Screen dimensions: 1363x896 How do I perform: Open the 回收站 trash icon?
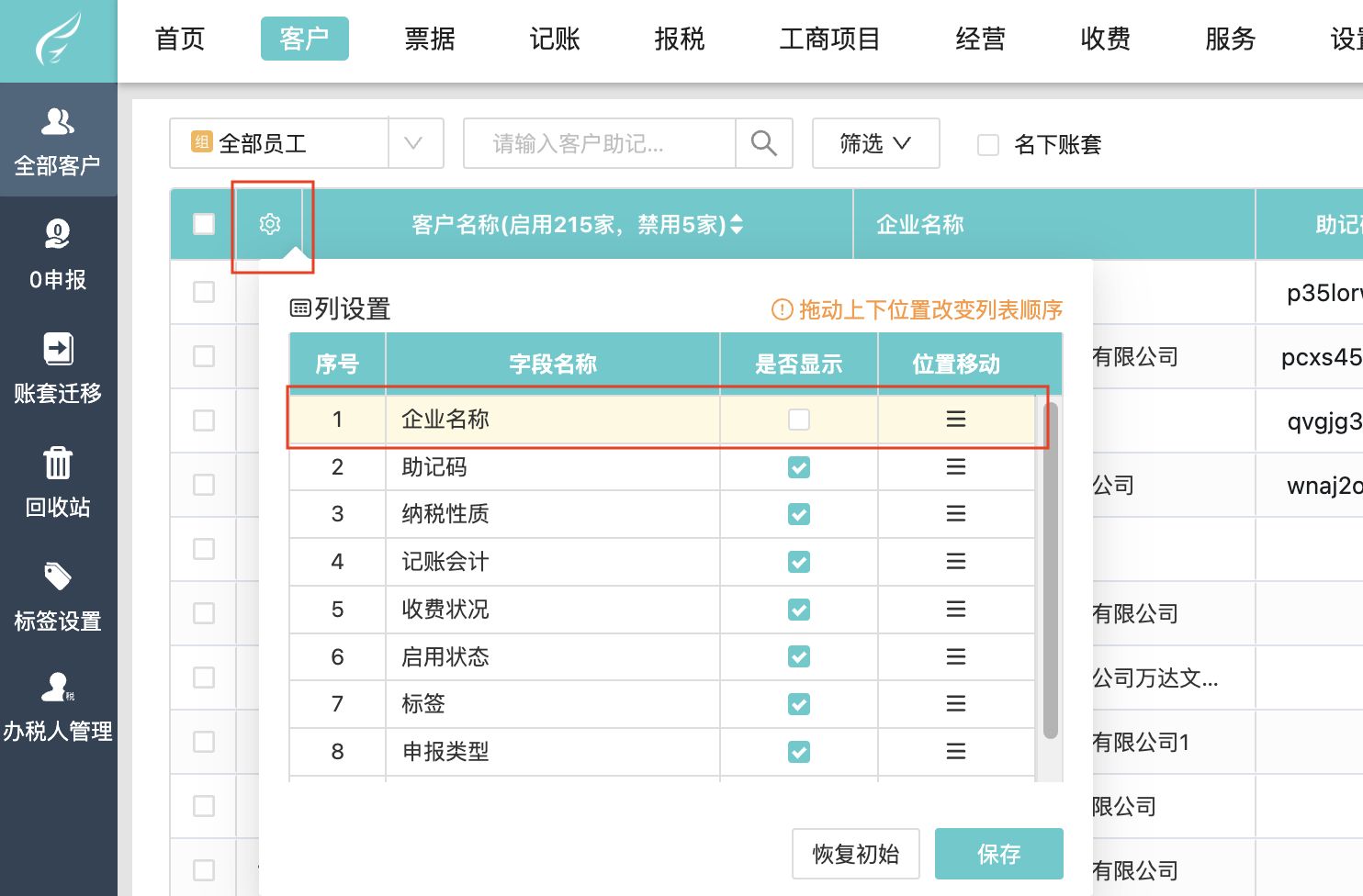tap(58, 464)
